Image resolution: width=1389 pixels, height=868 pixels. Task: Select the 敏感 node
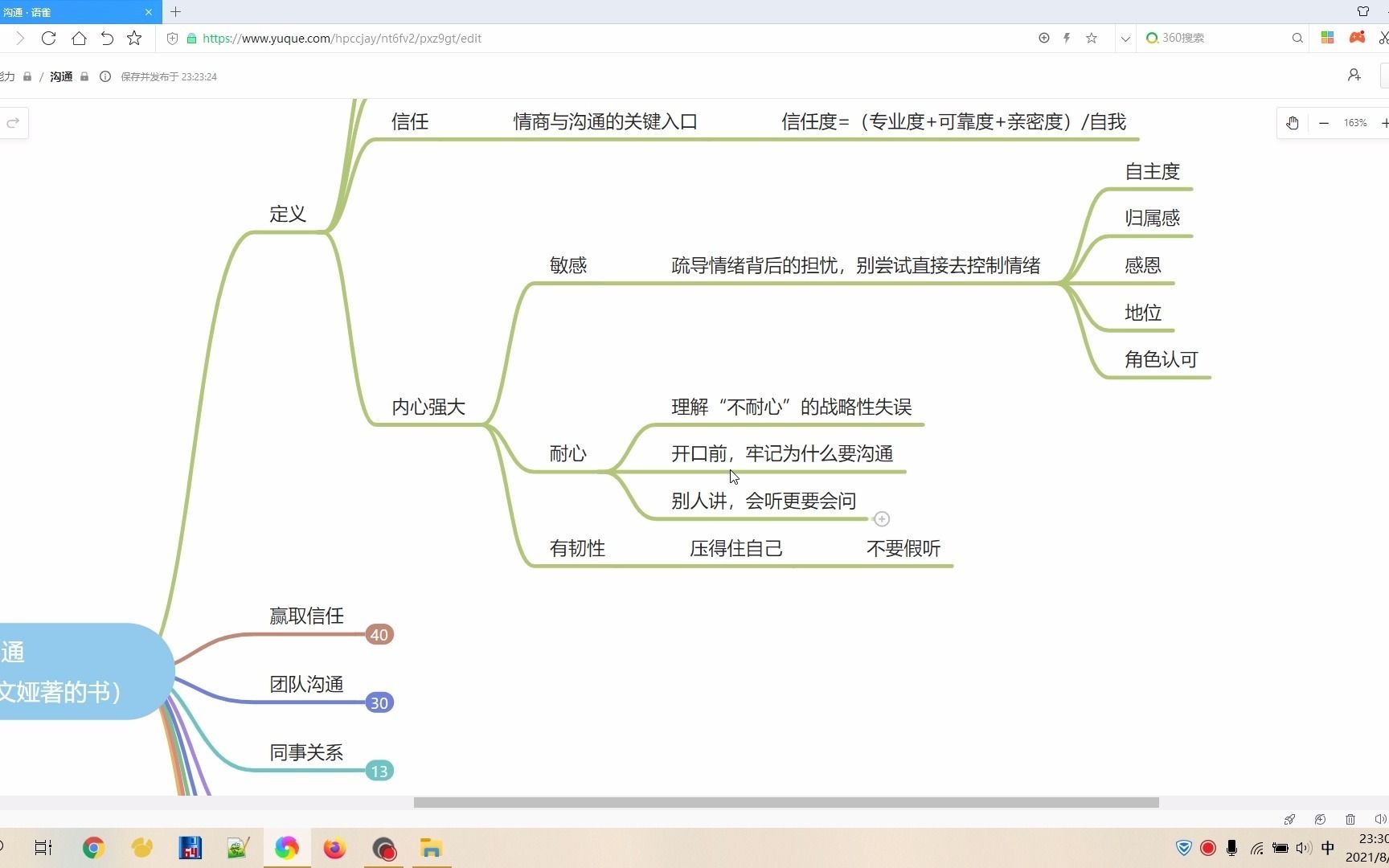[x=568, y=265]
